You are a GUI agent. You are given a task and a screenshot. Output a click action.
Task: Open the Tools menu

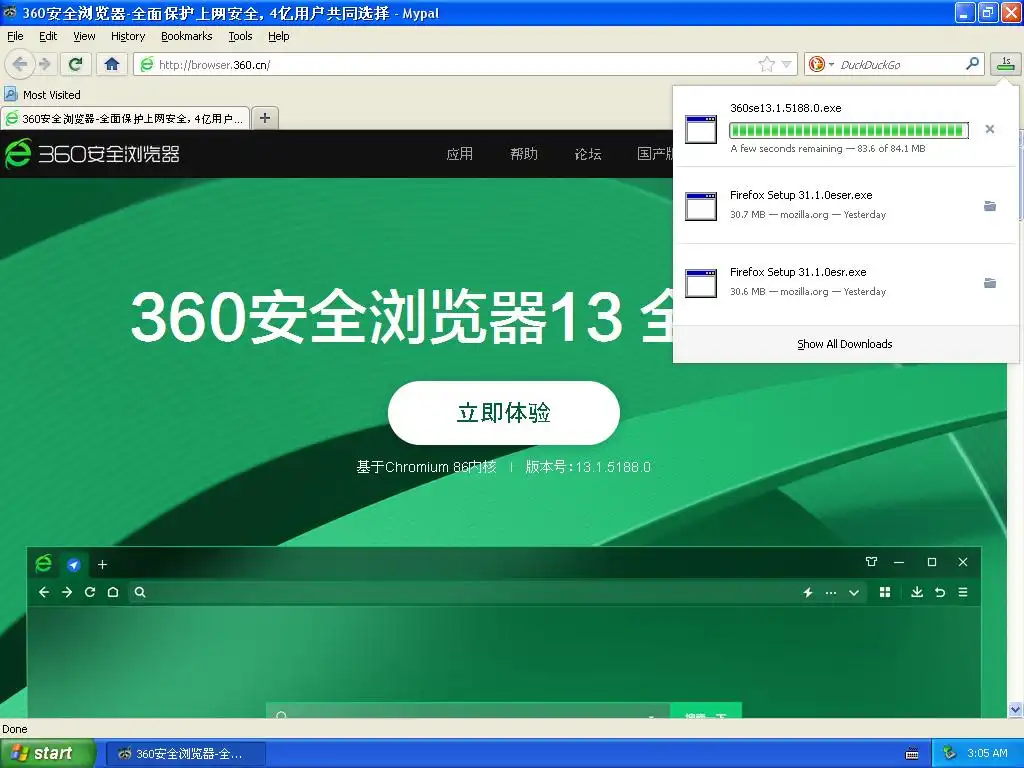pyautogui.click(x=240, y=36)
